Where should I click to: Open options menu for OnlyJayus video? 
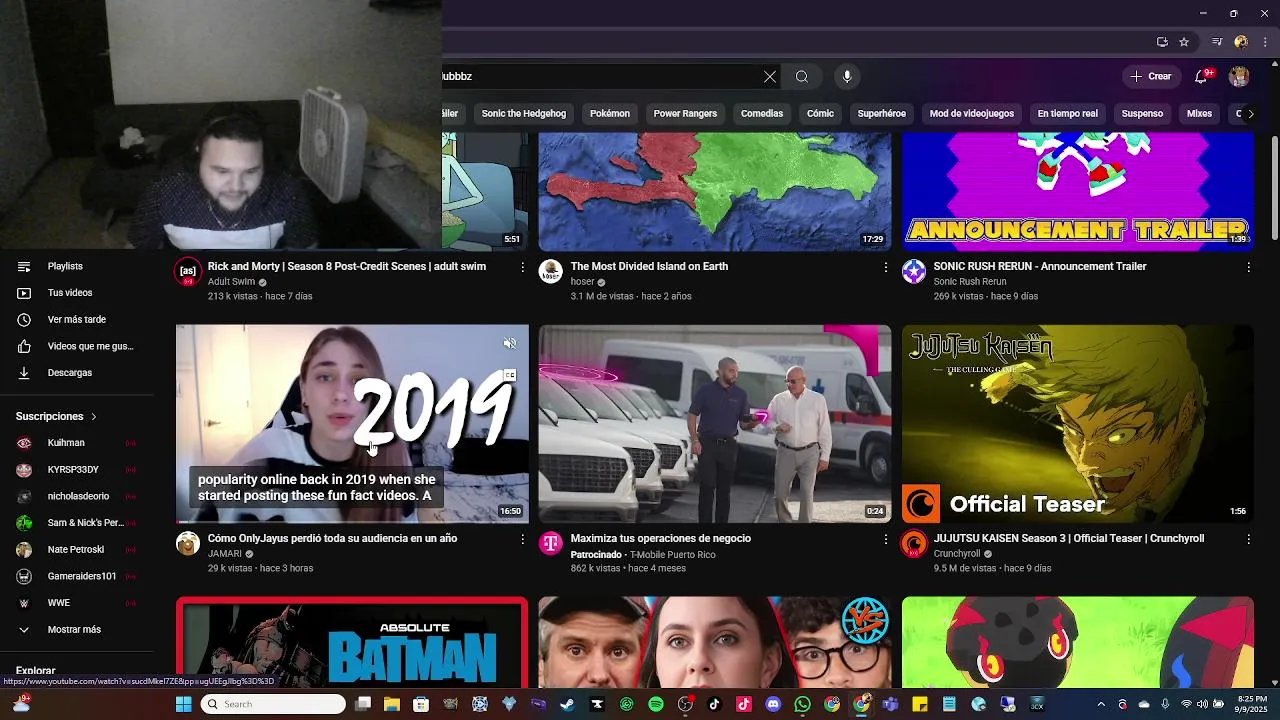522,539
